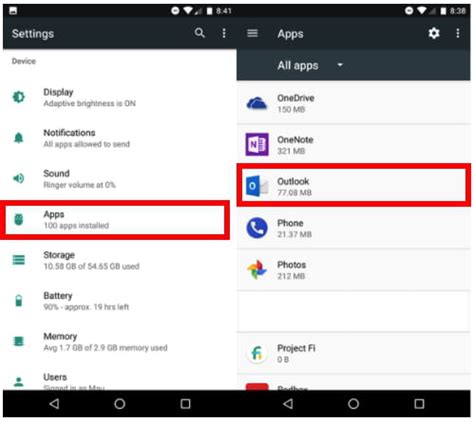Select Project Fi in app list
The width and height of the screenshot is (474, 422).
click(353, 353)
